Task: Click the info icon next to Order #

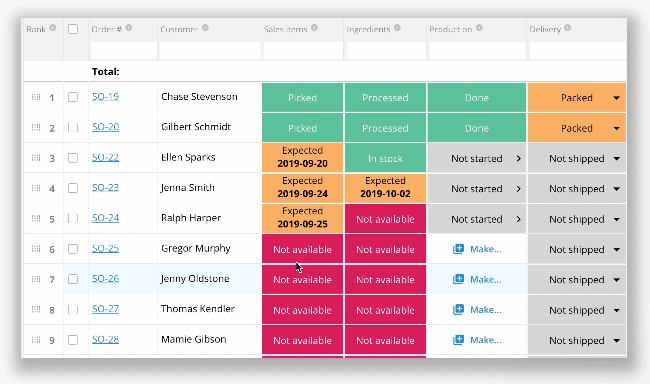Action: click(x=129, y=28)
